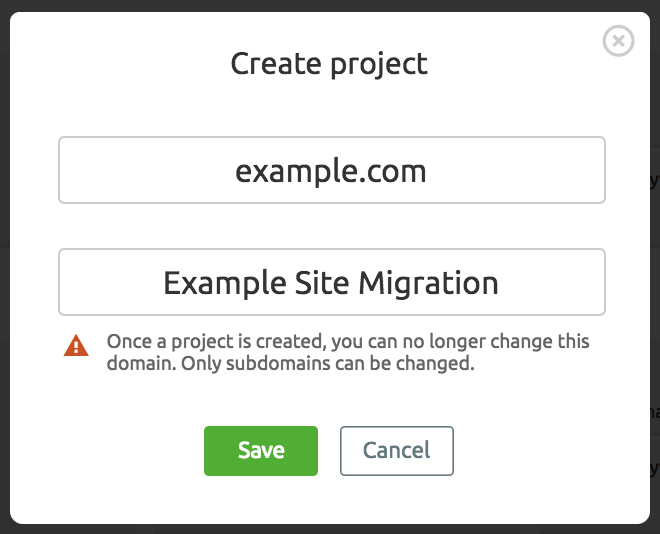
Task: Focus the Example Site Migration name field
Action: click(331, 283)
